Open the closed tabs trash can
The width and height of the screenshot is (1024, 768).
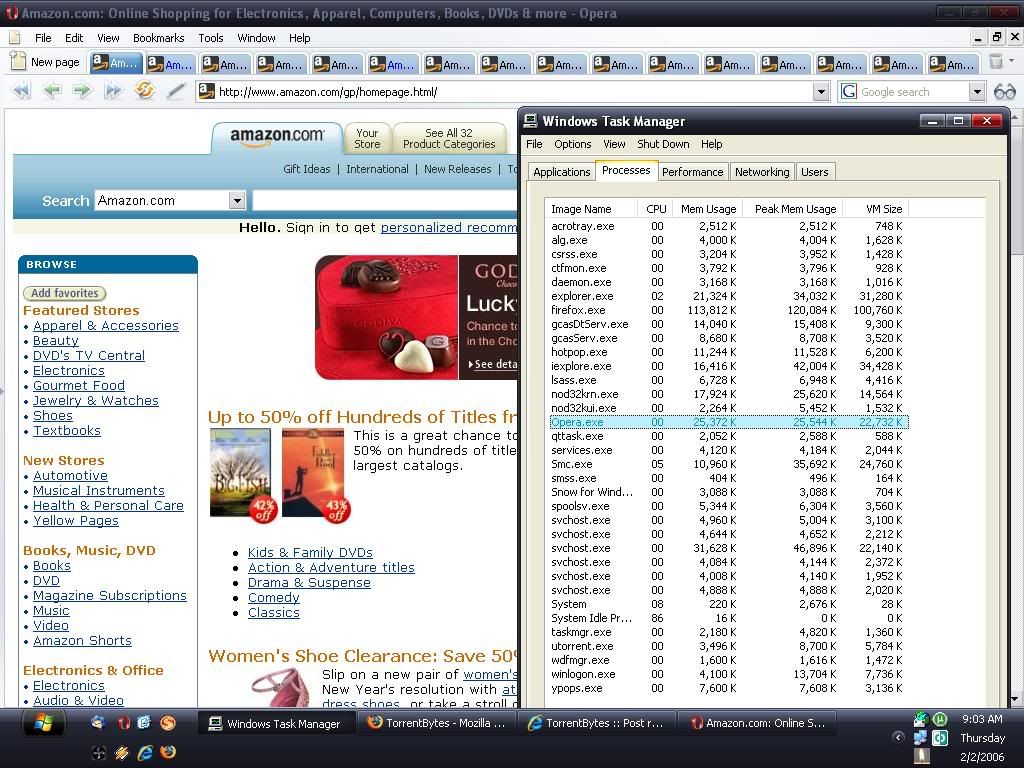pos(996,62)
